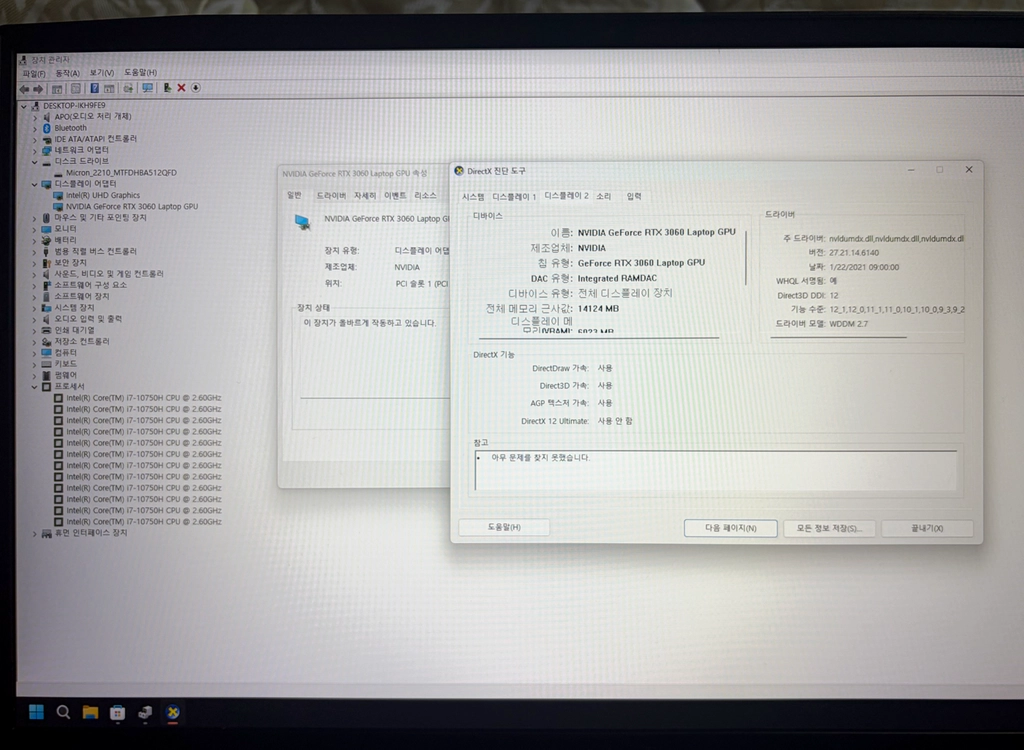Expand the 범용 직렬 버스 컨트롤러 category

coord(35,252)
